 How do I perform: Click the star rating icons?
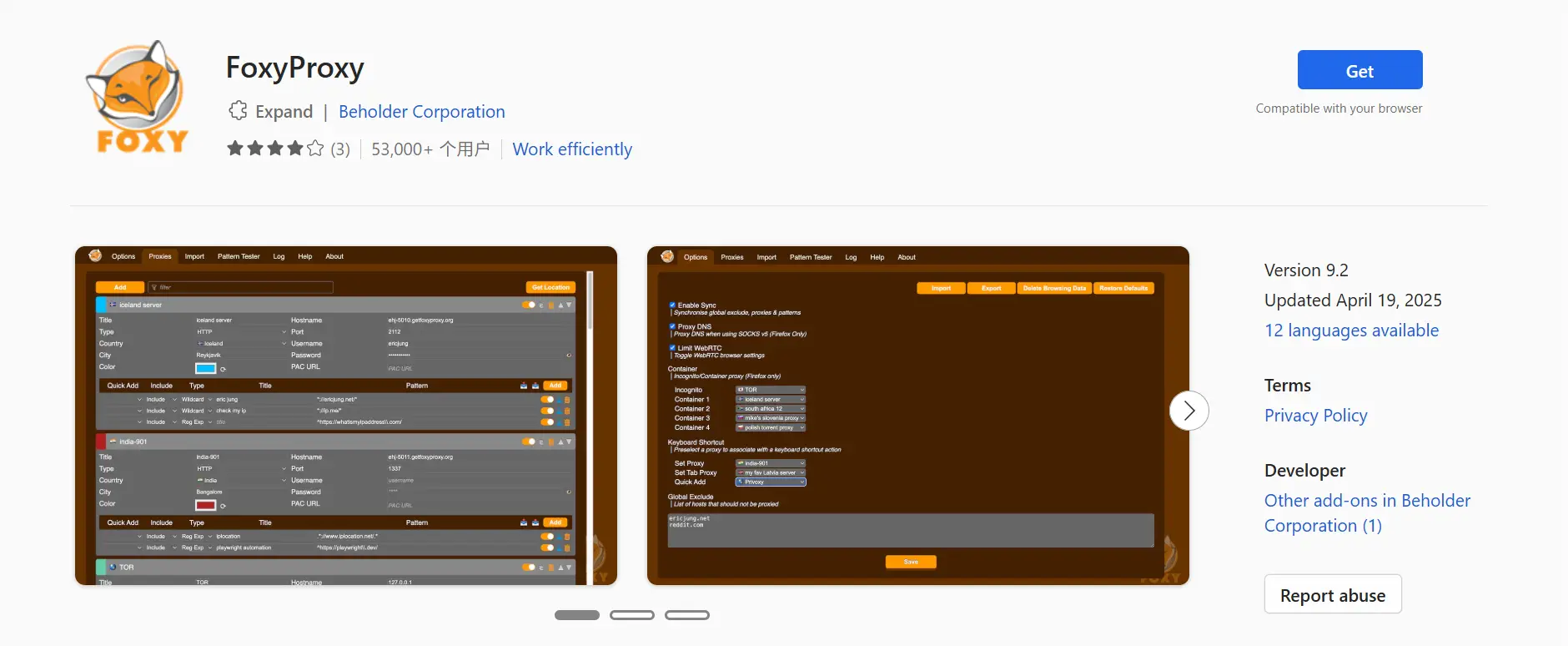point(274,149)
